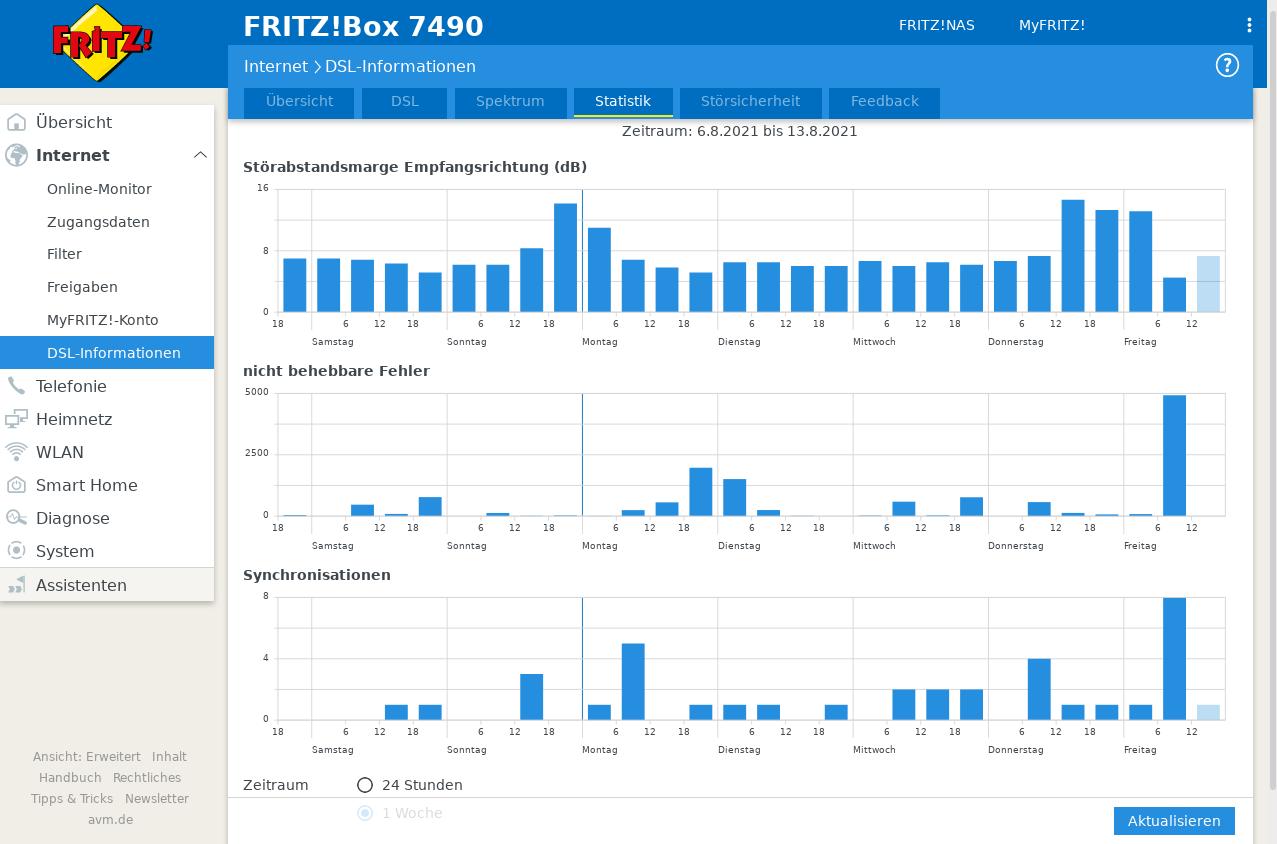The width and height of the screenshot is (1277, 844).
Task: Click the Smart Home icon in the sidebar
Action: coord(16,485)
